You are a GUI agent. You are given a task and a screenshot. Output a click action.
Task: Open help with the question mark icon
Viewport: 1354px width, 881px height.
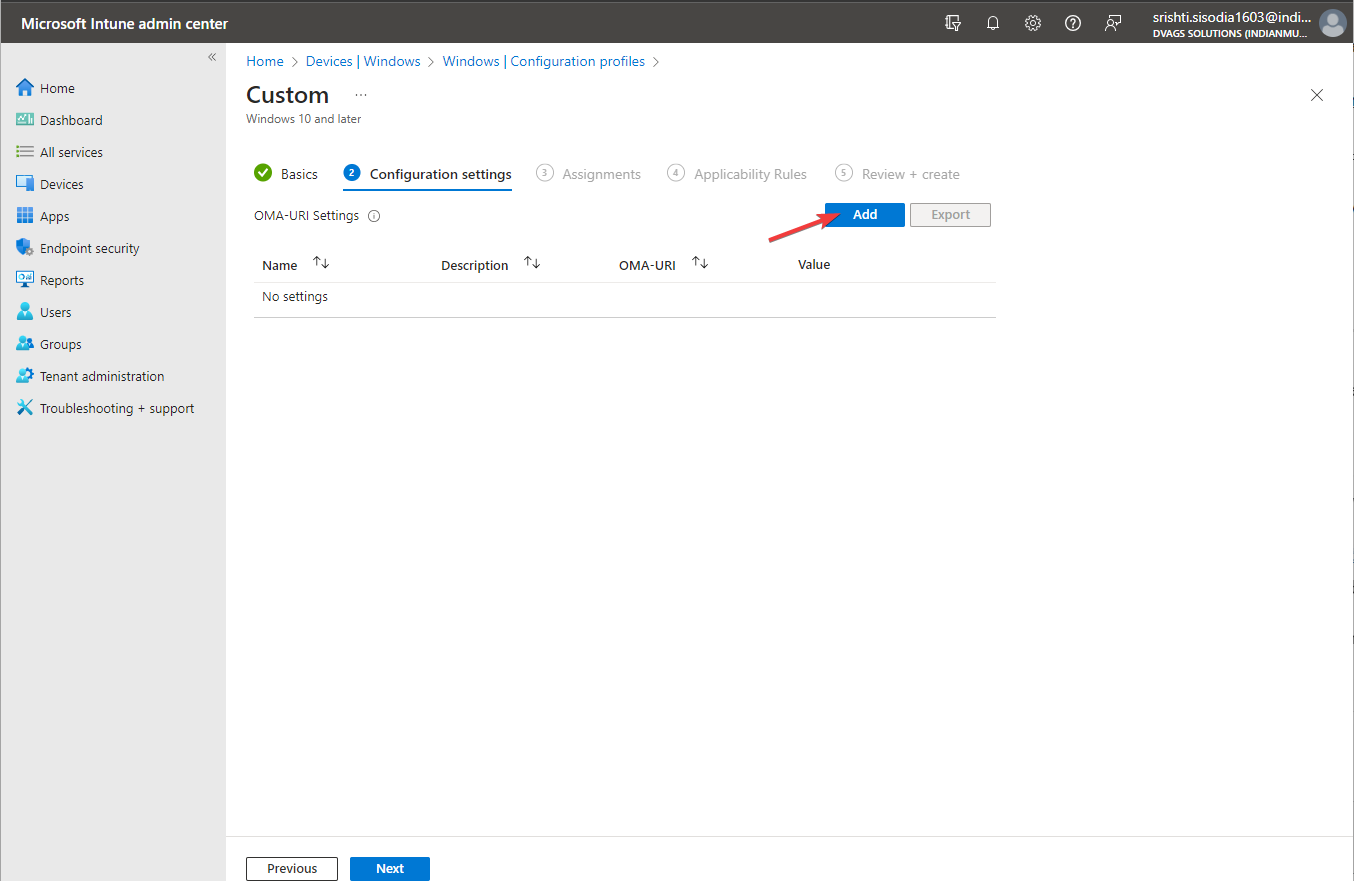(1073, 22)
